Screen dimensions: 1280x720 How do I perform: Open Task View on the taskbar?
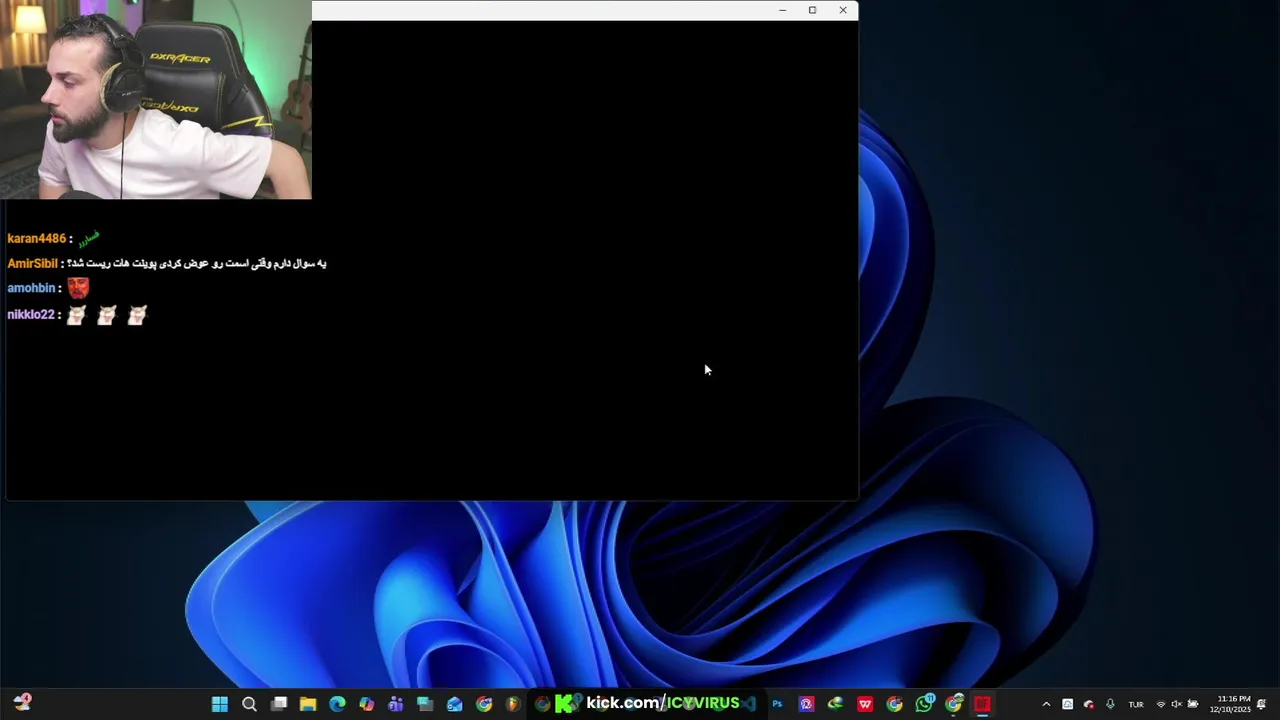(x=279, y=704)
